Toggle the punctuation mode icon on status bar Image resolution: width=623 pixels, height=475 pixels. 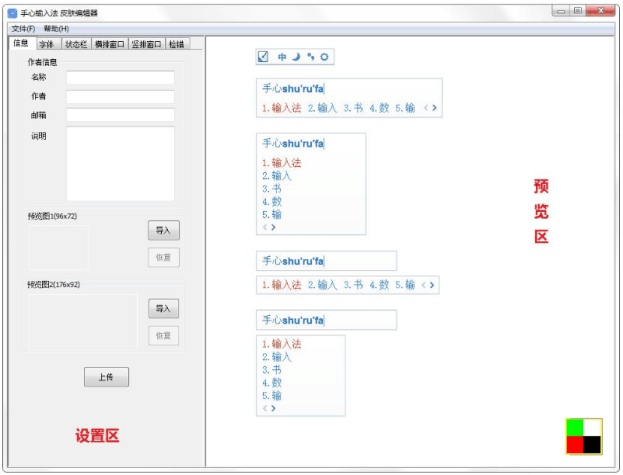pyautogui.click(x=310, y=57)
